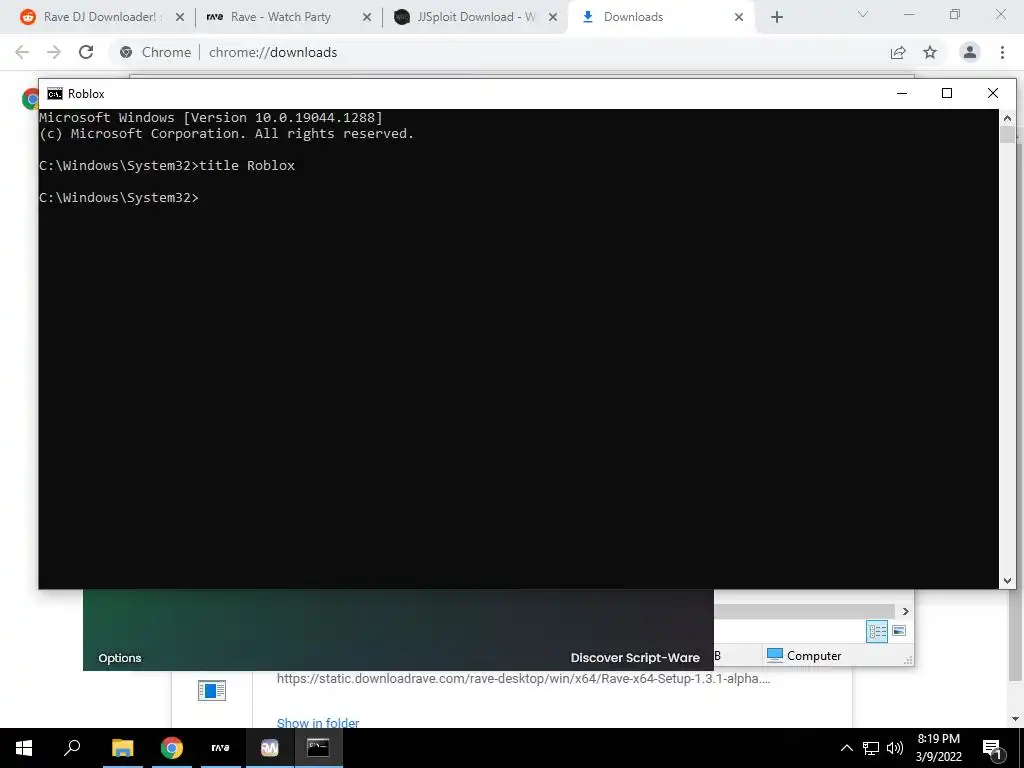Click the Roblox command prompt title icon

(x=55, y=93)
